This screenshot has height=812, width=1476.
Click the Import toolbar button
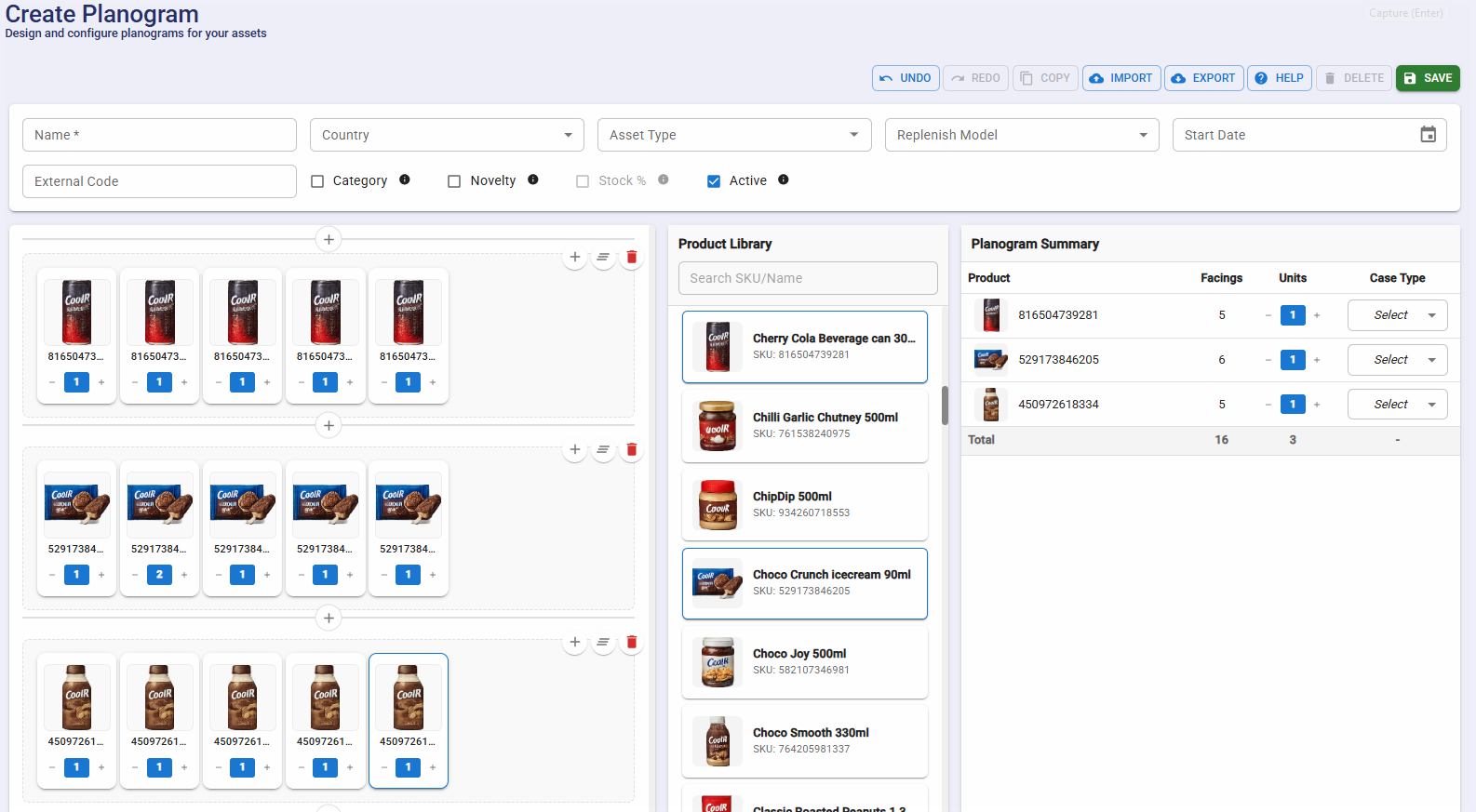click(x=1120, y=78)
